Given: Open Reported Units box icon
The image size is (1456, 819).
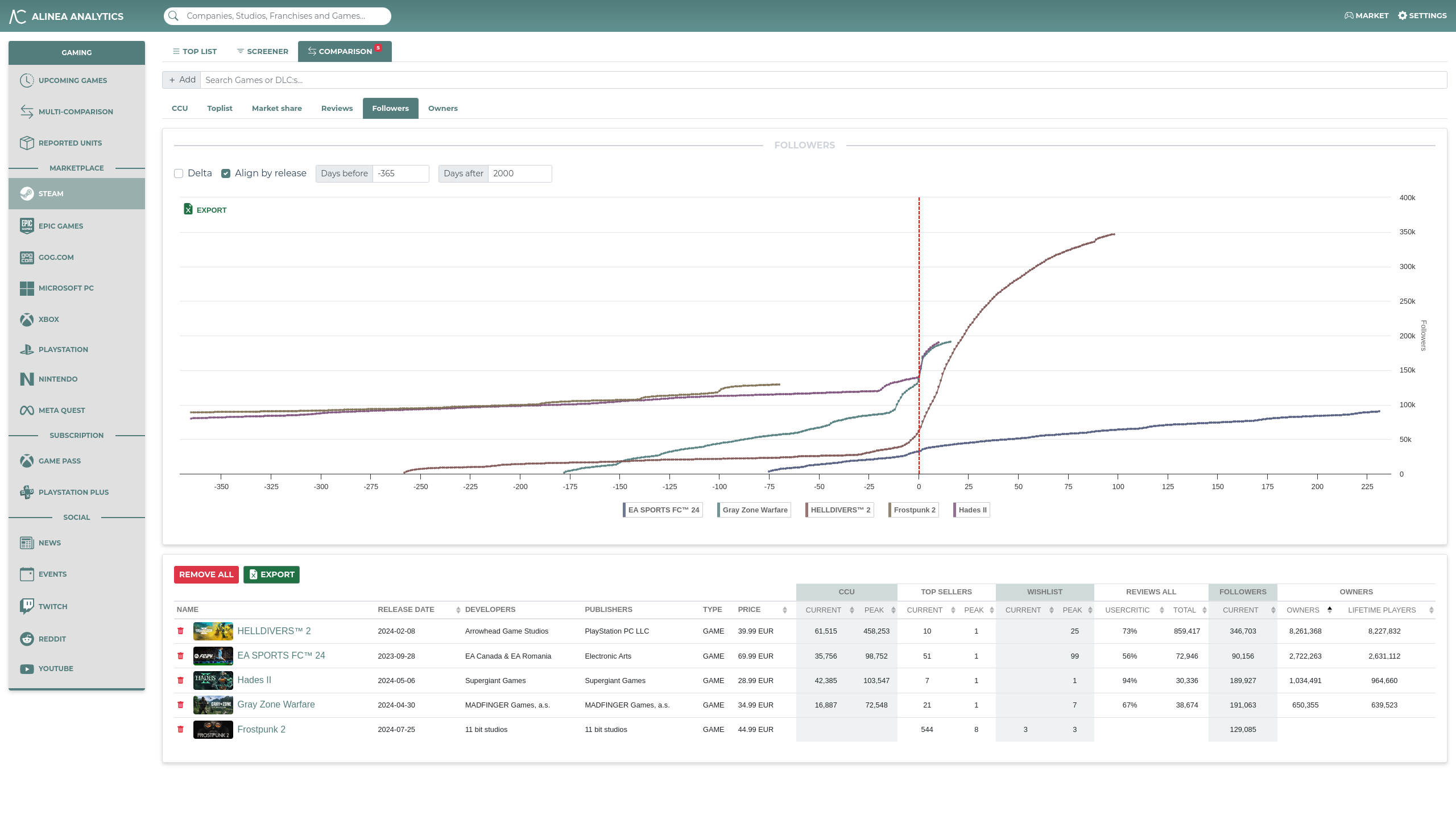Looking at the screenshot, I should (27, 143).
